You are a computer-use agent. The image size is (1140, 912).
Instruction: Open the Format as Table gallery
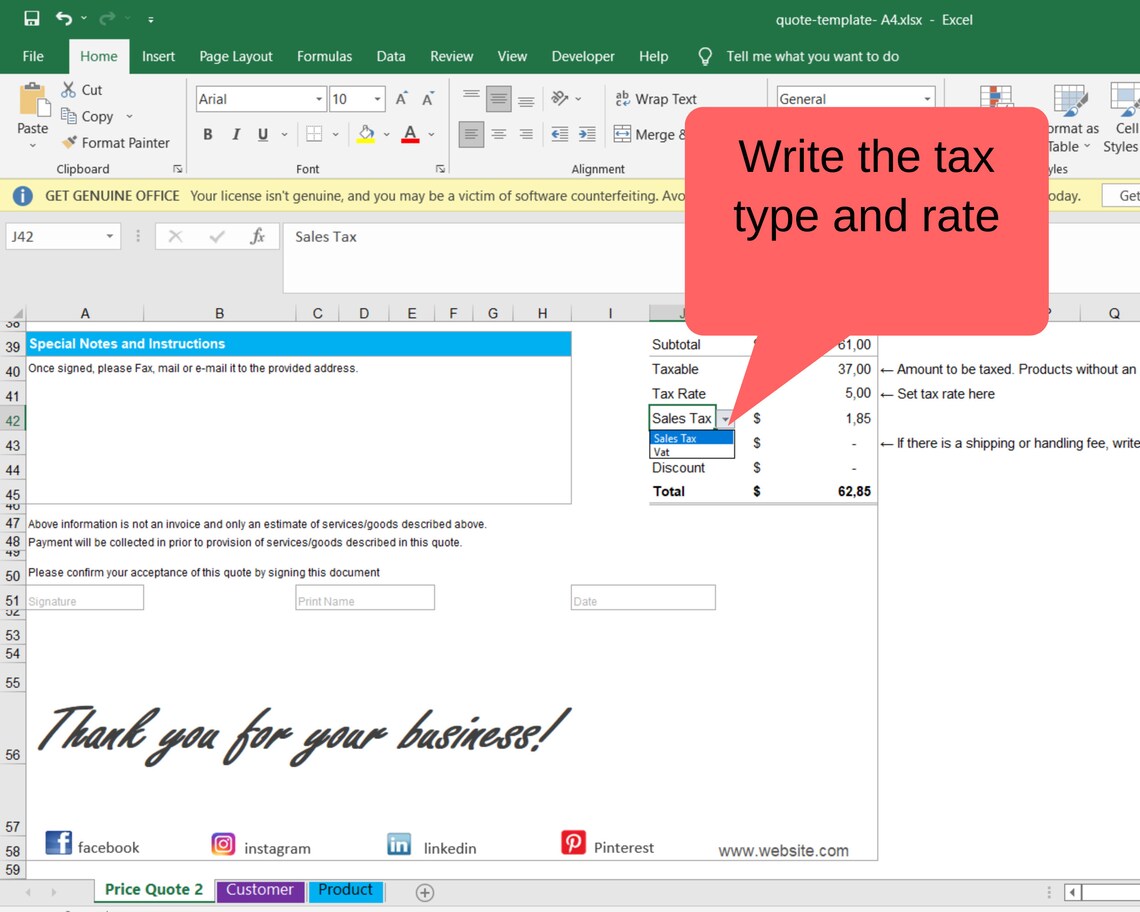point(1068,119)
